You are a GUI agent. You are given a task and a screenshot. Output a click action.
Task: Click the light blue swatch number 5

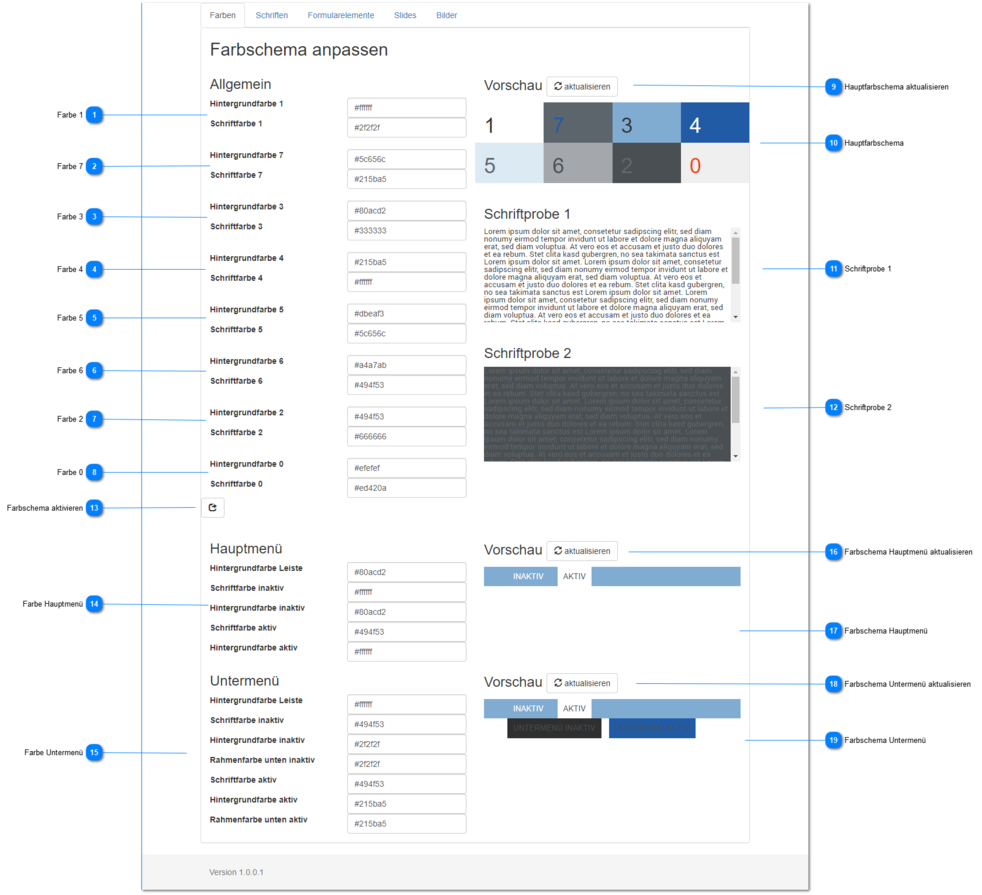coord(509,163)
